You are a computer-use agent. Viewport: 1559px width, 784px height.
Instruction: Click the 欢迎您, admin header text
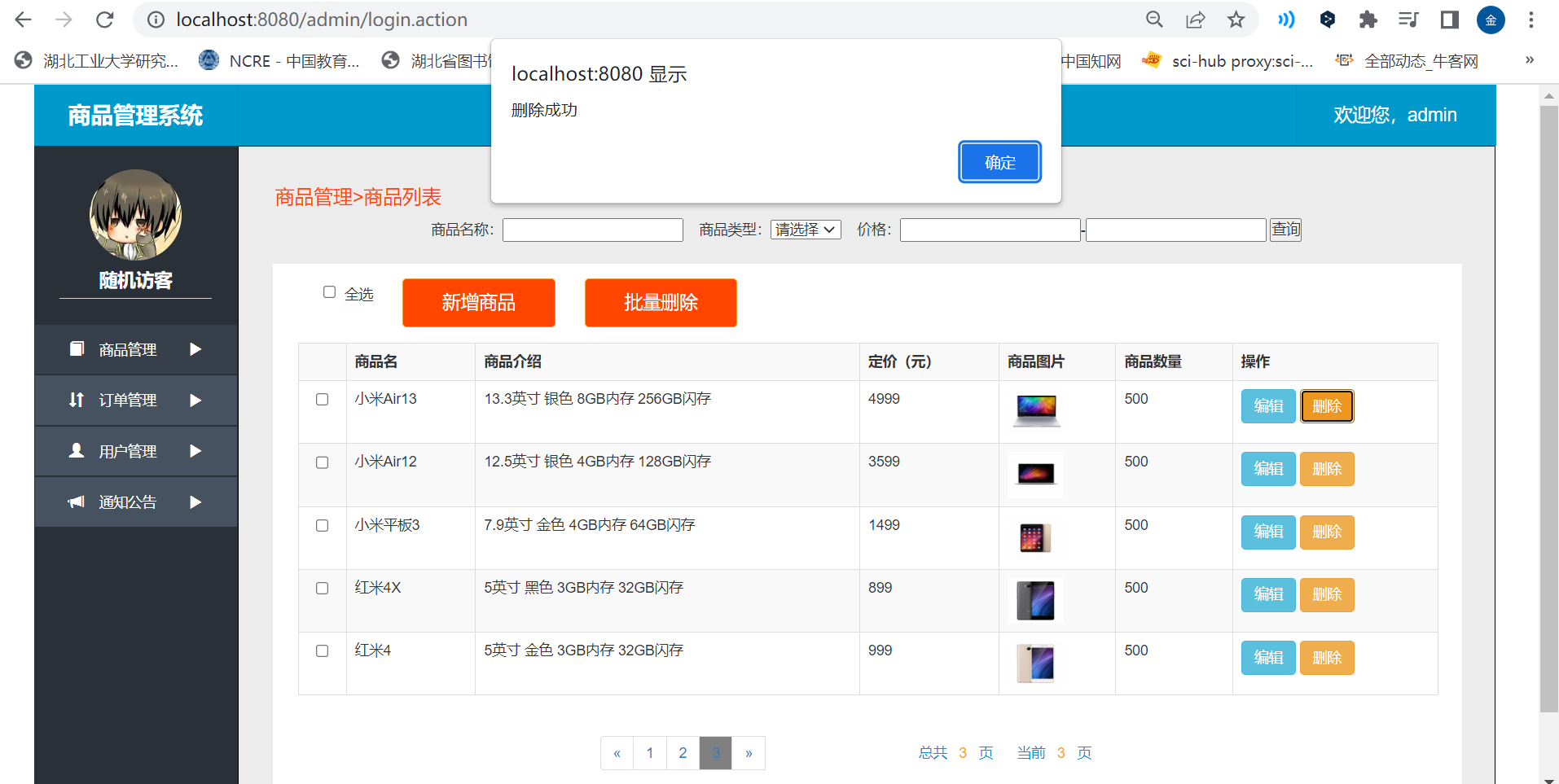pos(1395,115)
